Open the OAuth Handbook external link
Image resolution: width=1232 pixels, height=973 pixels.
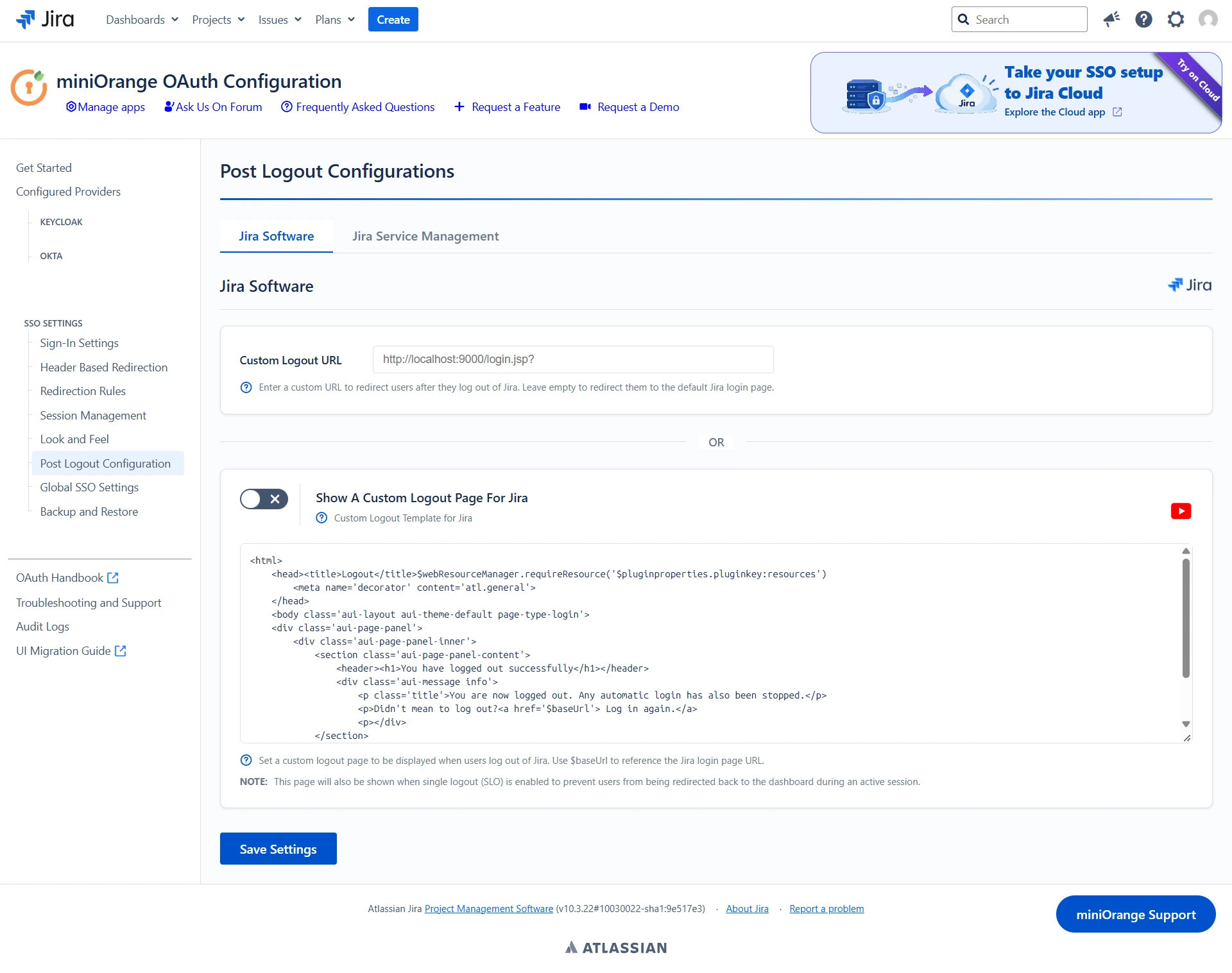(67, 578)
